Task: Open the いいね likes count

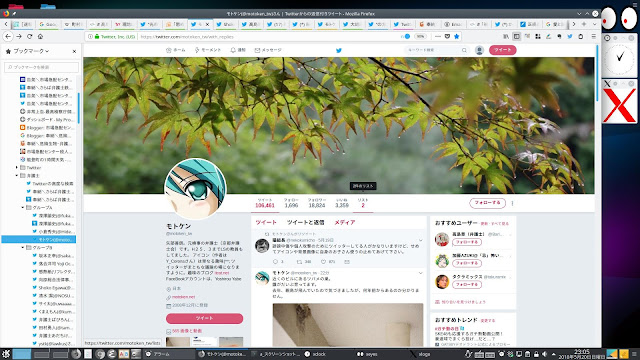Action: click(x=342, y=203)
